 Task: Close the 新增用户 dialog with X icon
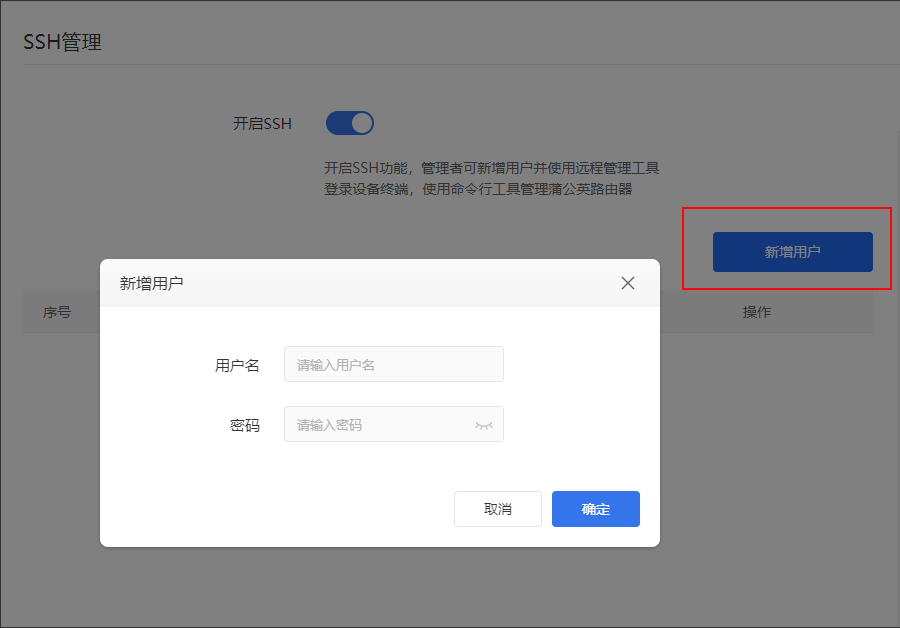coord(627,283)
